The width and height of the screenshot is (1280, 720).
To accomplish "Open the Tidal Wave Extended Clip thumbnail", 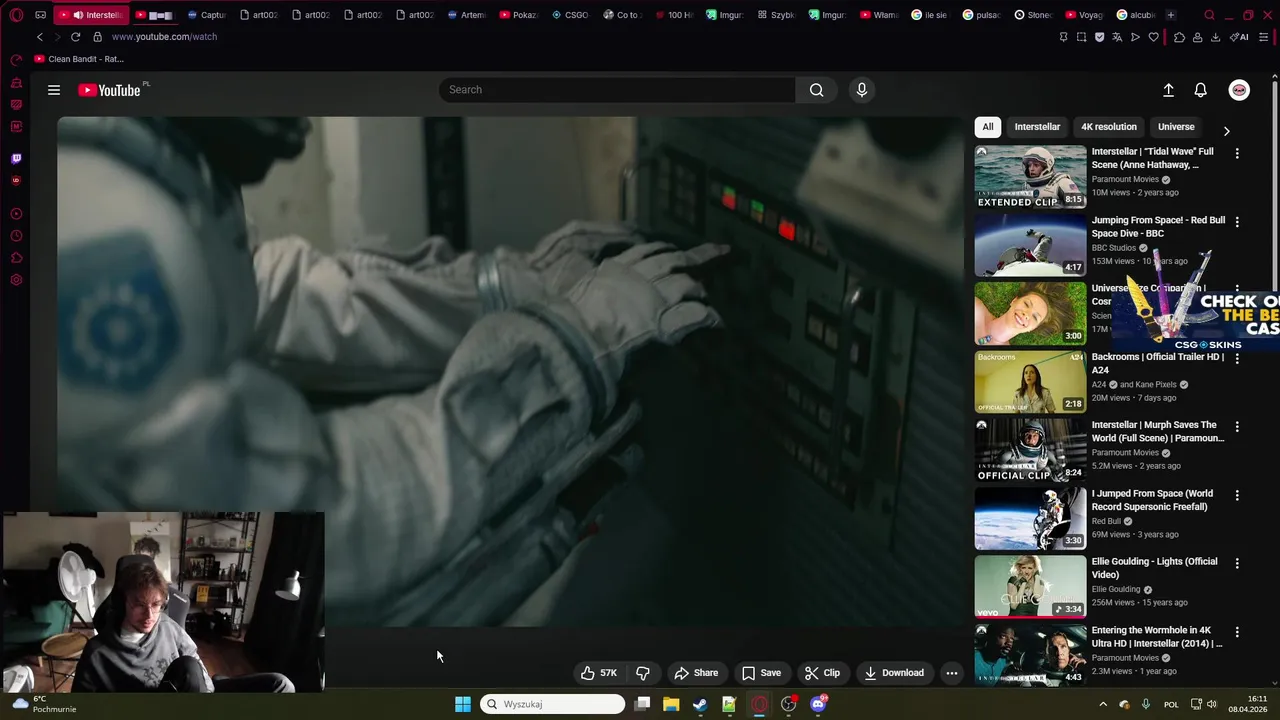I will coord(1030,176).
